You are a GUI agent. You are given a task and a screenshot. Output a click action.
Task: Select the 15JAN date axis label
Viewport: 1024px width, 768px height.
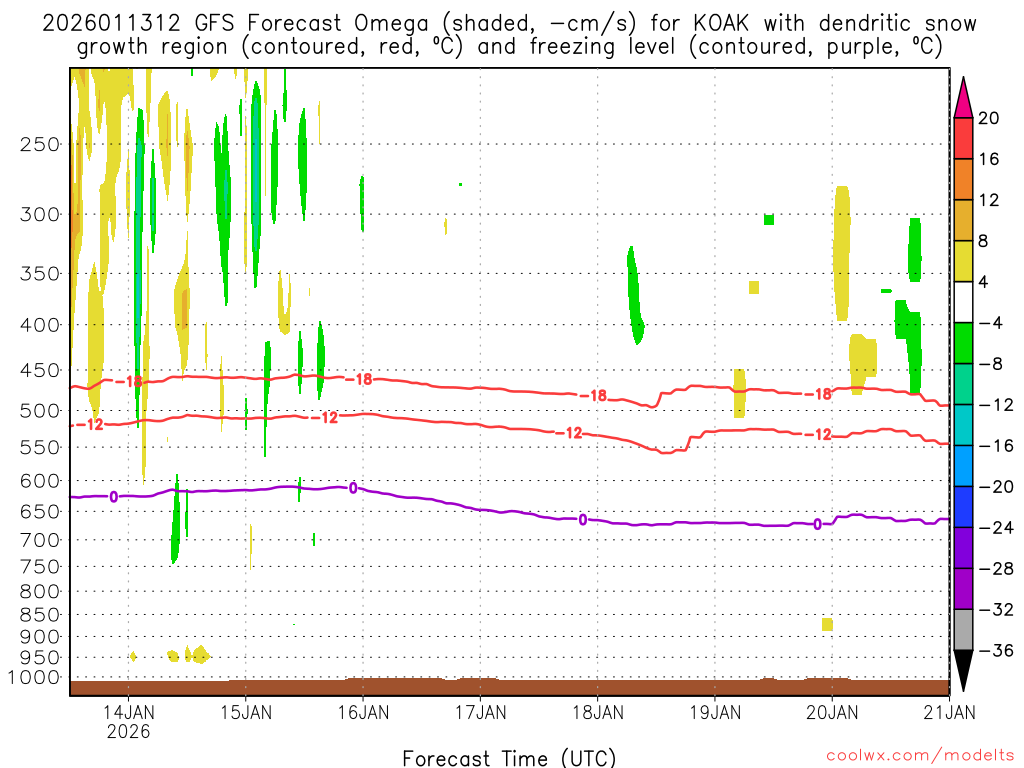(x=246, y=712)
